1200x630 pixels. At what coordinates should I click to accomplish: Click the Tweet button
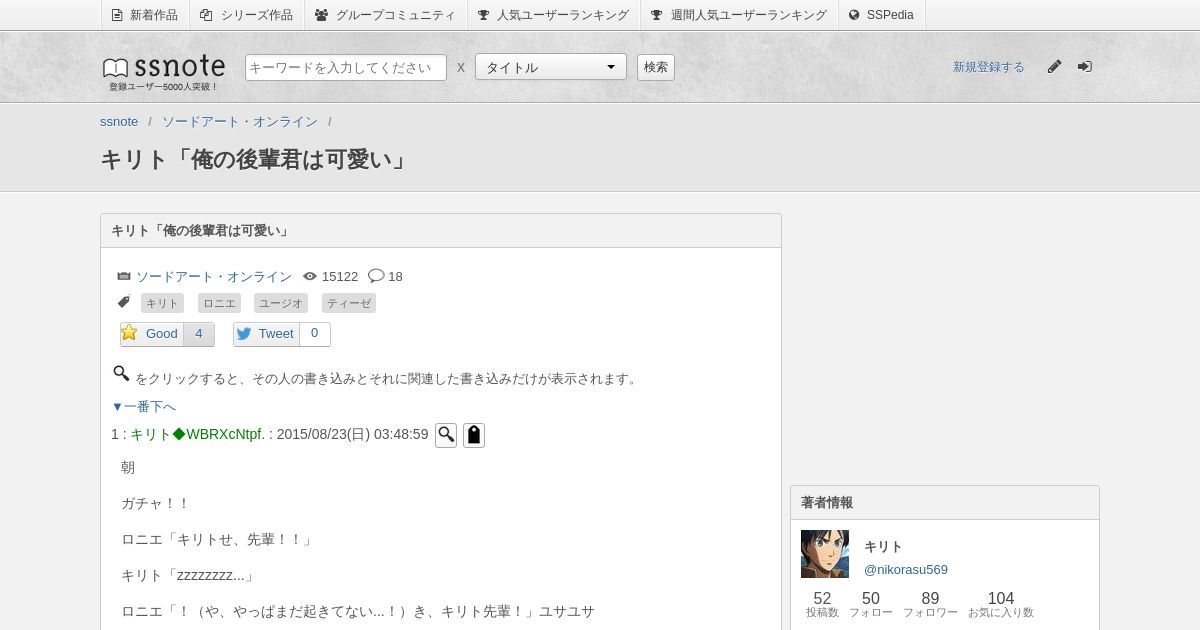pos(266,334)
